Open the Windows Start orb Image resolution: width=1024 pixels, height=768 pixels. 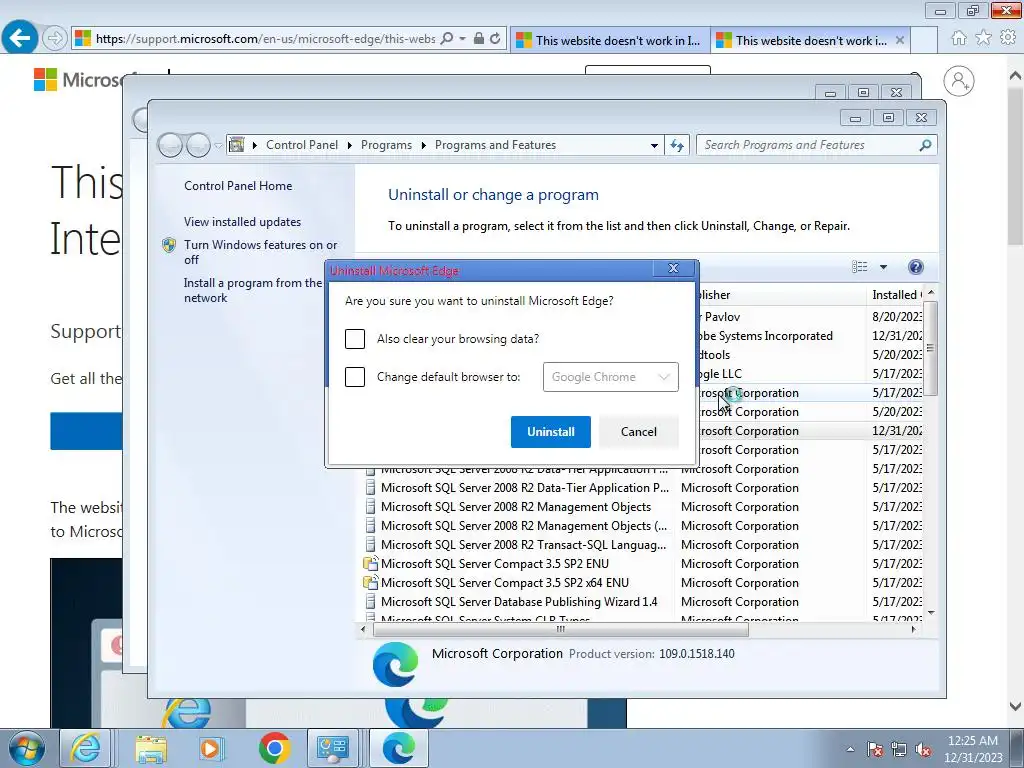click(x=27, y=748)
